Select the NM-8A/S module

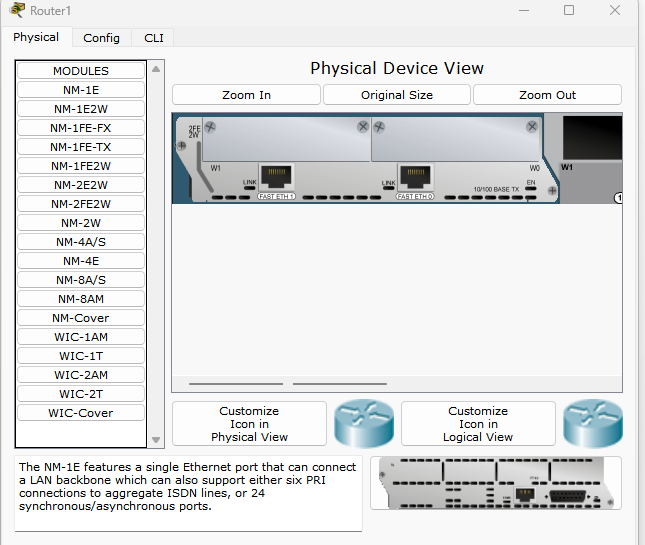[x=81, y=280]
